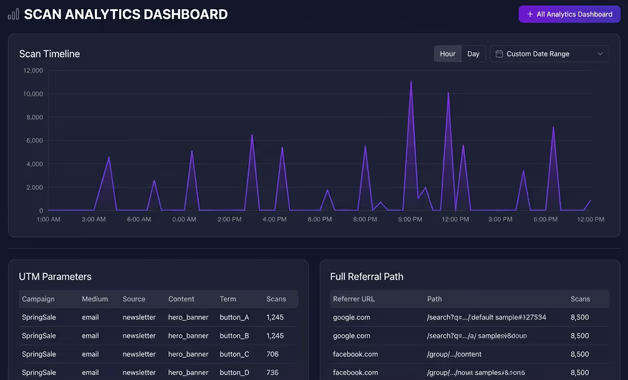Image resolution: width=628 pixels, height=380 pixels.
Task: Click the plus icon in All Analytics Dashboard button
Action: [530, 14]
